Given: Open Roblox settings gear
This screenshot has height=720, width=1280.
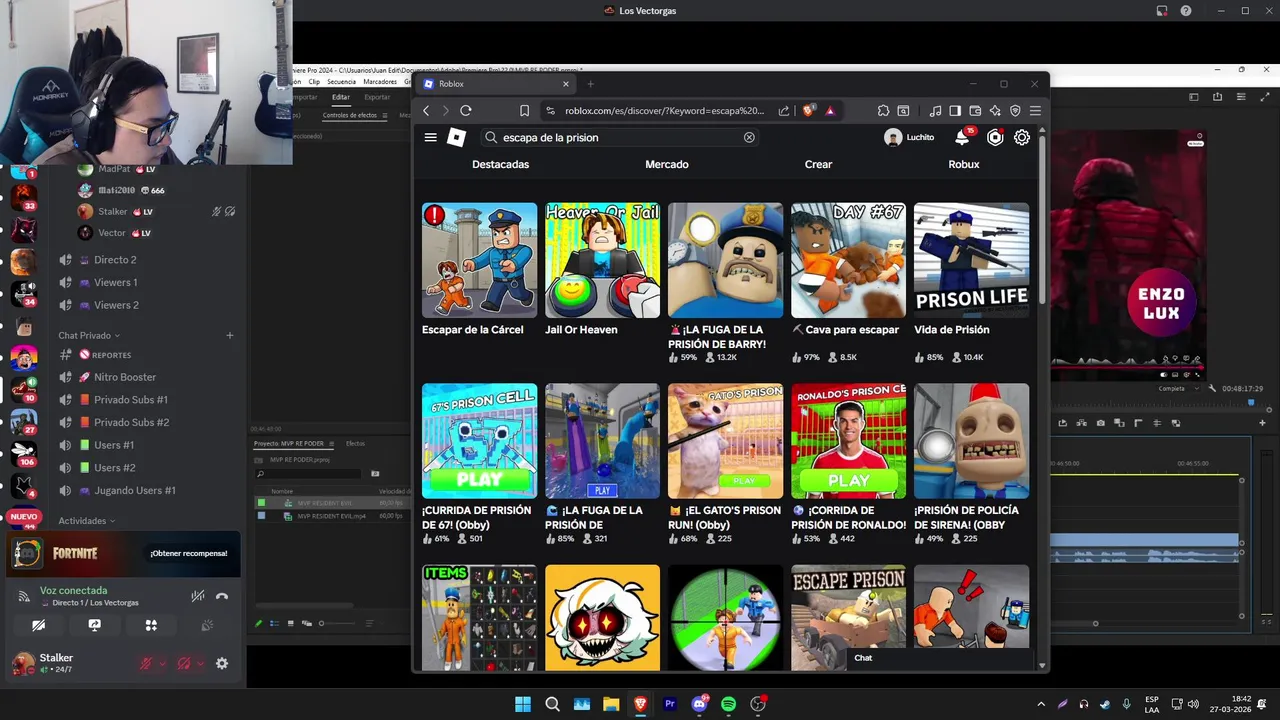Looking at the screenshot, I should coord(1022,137).
